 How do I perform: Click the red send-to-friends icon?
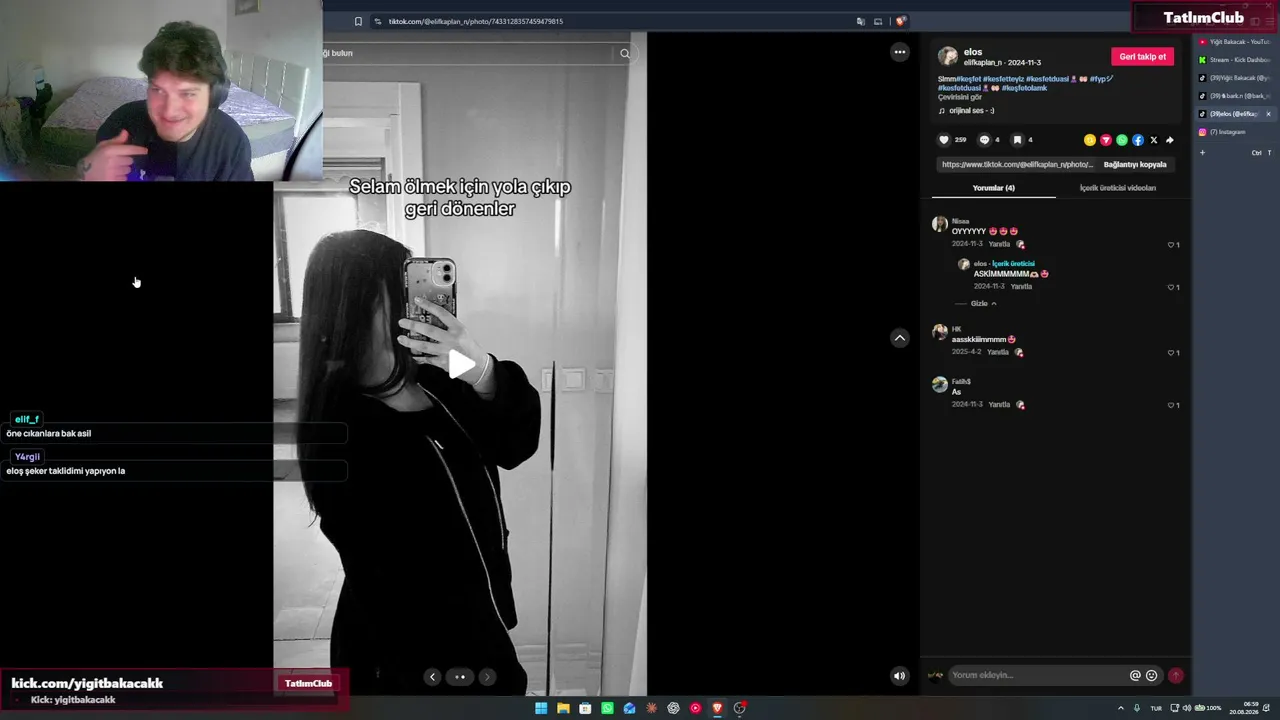pos(1106,140)
